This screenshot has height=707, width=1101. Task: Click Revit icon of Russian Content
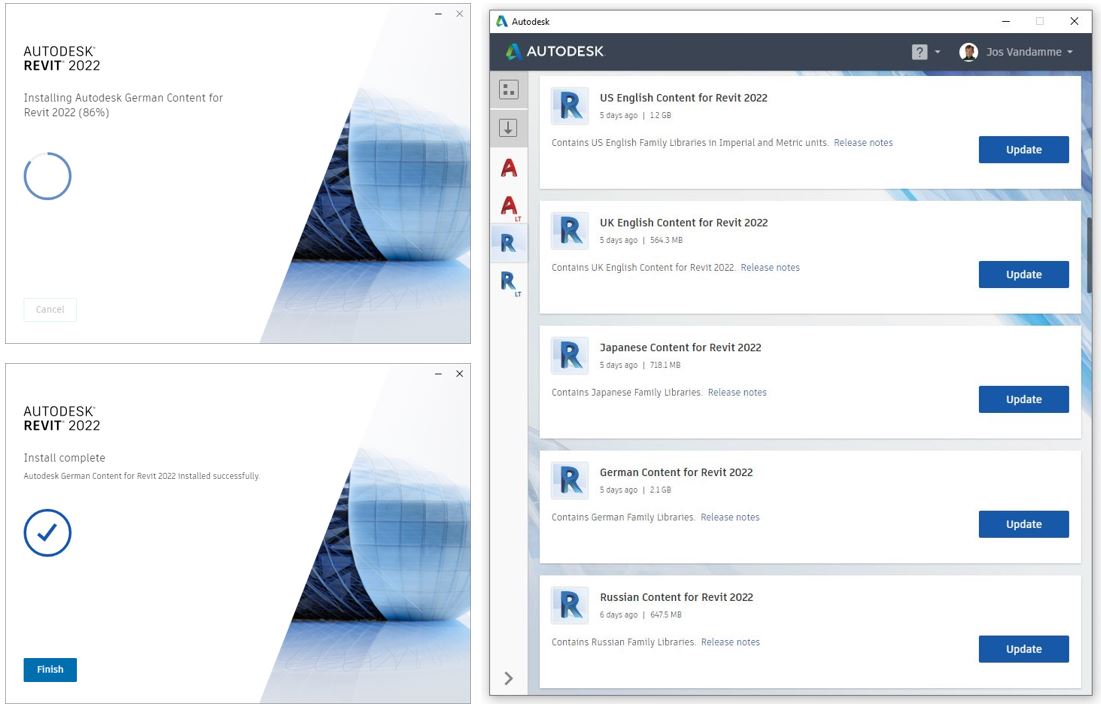click(x=569, y=606)
